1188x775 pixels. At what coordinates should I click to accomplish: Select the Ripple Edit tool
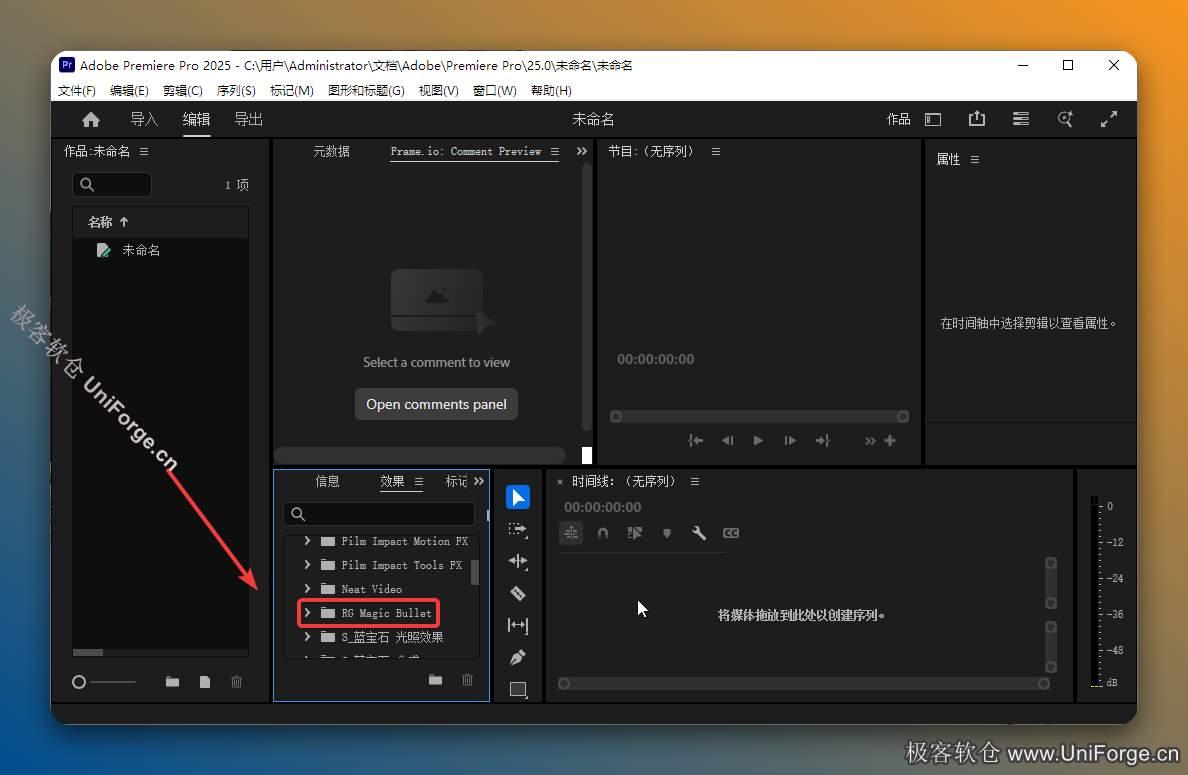coord(517,561)
